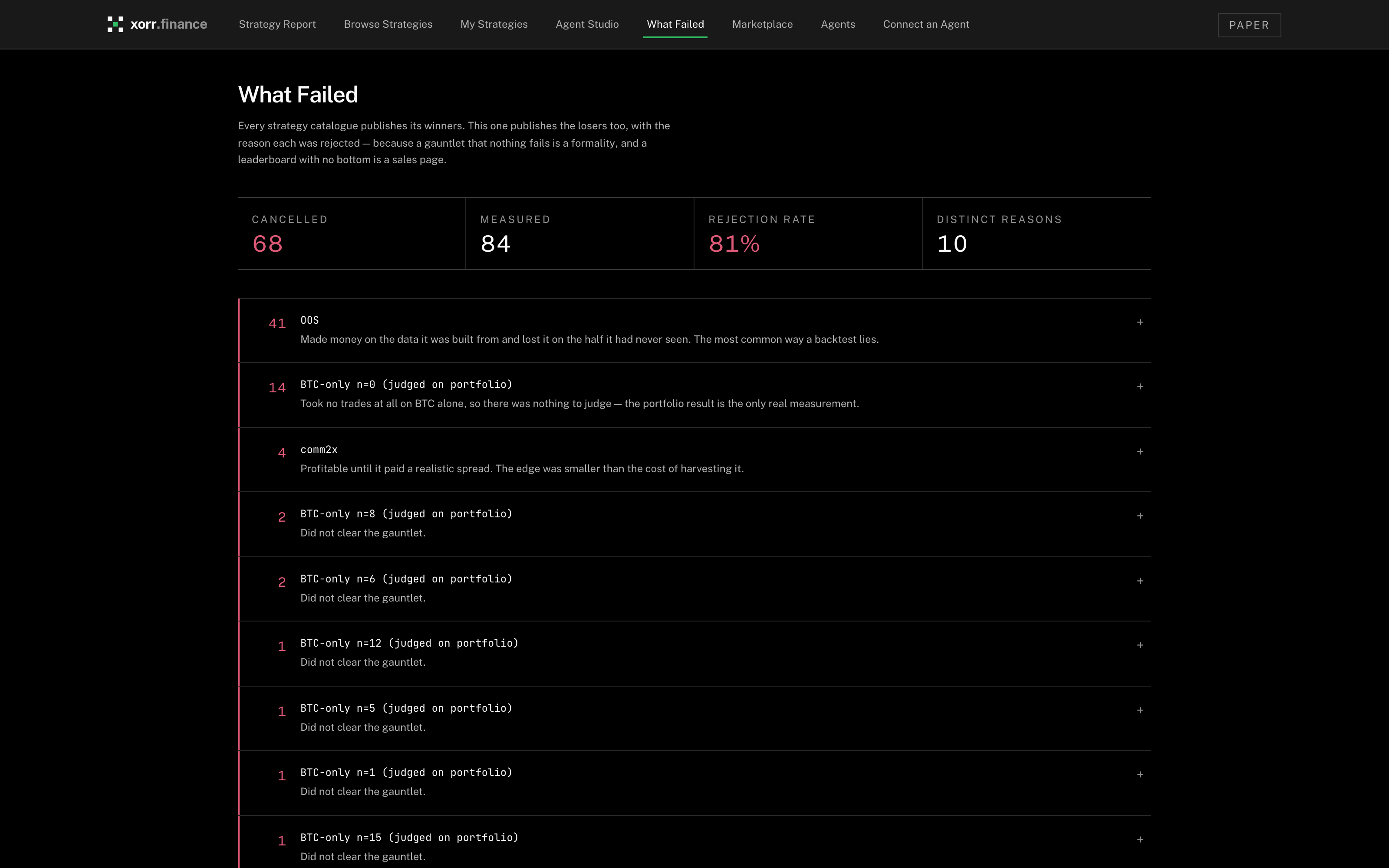The height and width of the screenshot is (868, 1389).
Task: Click 'BTC-only n=5 (judged on portfolio)' label
Action: click(406, 708)
